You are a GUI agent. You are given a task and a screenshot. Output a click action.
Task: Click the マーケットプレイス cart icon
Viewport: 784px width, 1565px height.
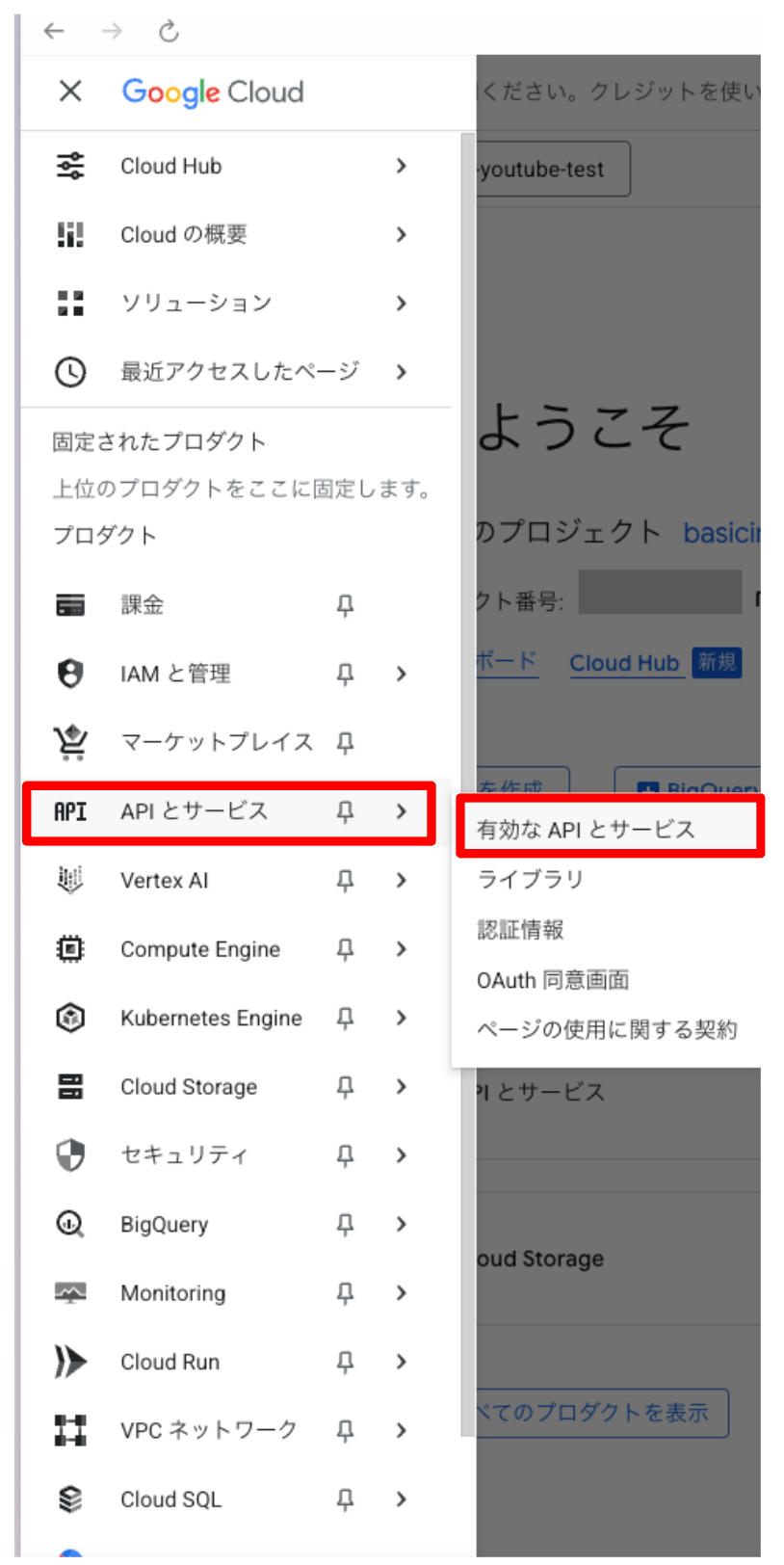pos(70,742)
